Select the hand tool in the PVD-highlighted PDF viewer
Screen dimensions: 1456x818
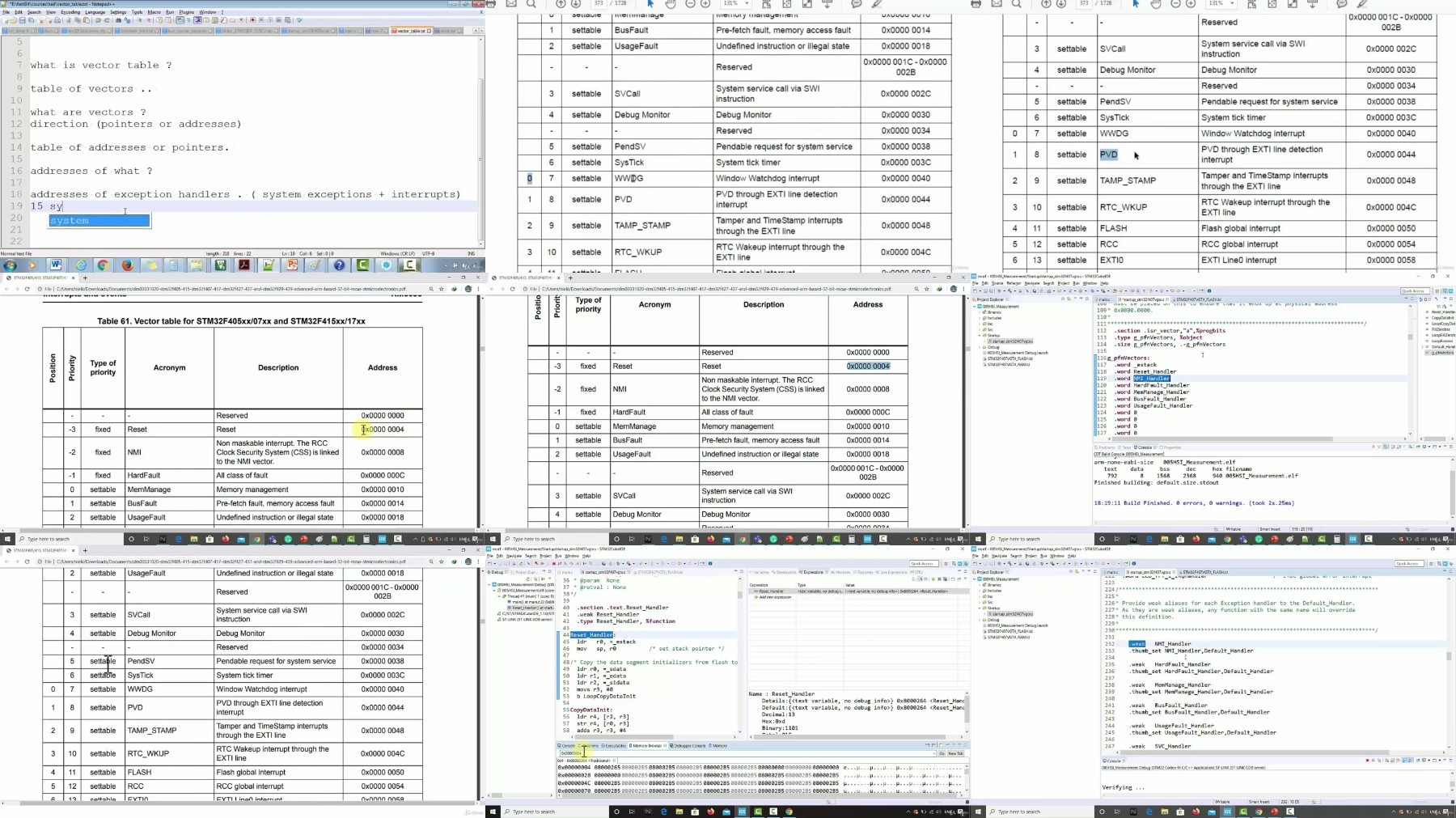pyautogui.click(x=1156, y=4)
